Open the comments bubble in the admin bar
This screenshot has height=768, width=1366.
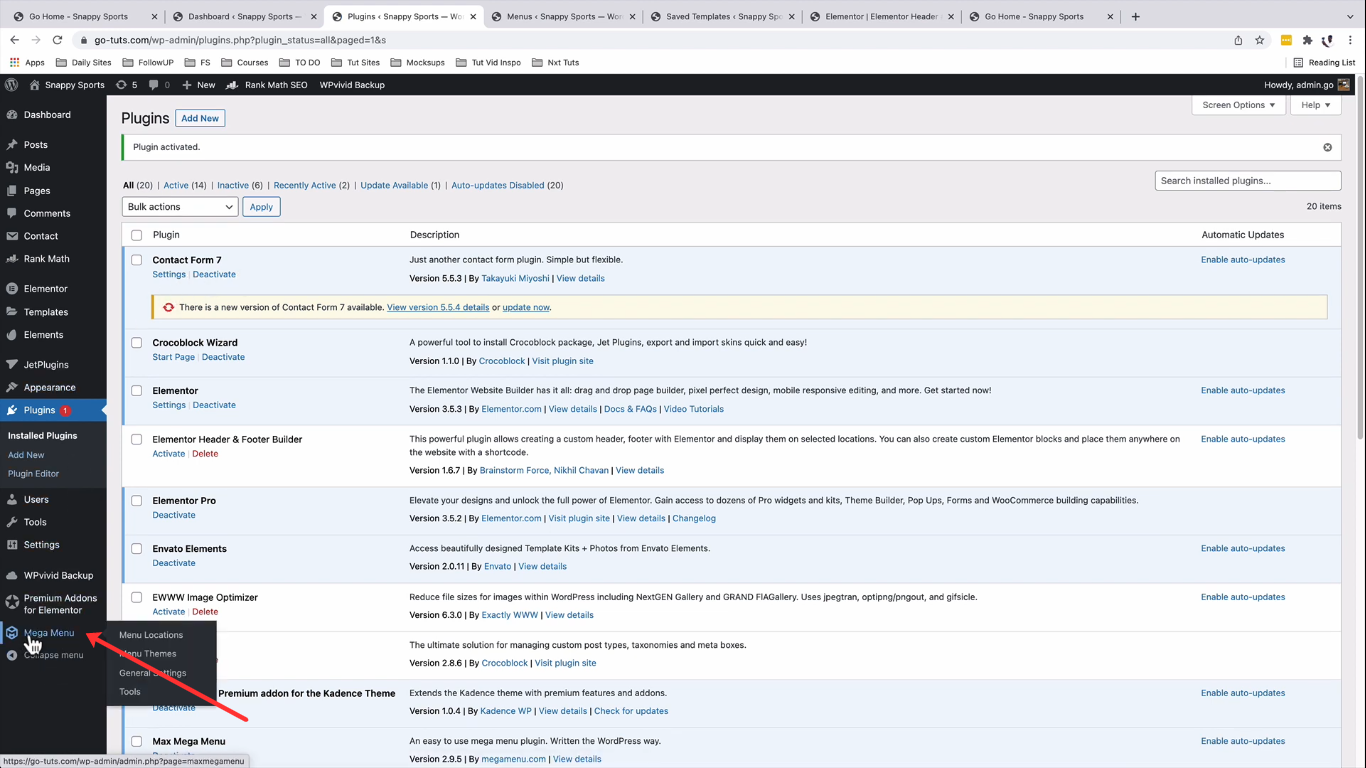click(x=159, y=85)
